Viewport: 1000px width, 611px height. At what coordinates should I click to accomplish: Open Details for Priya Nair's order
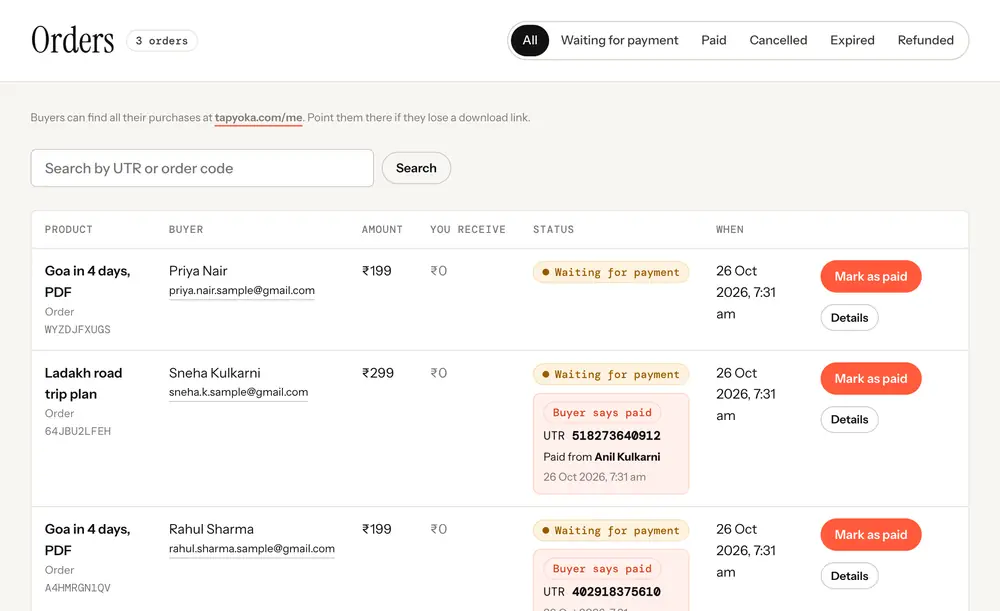coord(849,318)
